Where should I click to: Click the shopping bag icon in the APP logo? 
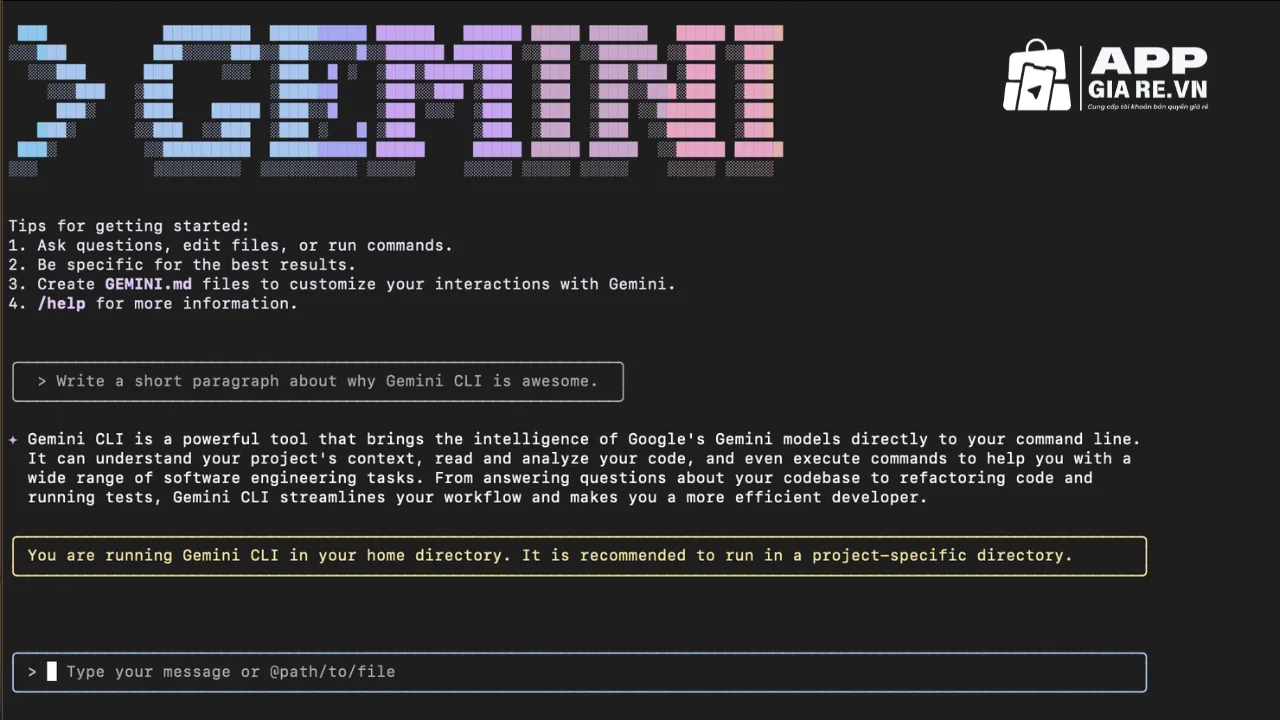point(1037,75)
